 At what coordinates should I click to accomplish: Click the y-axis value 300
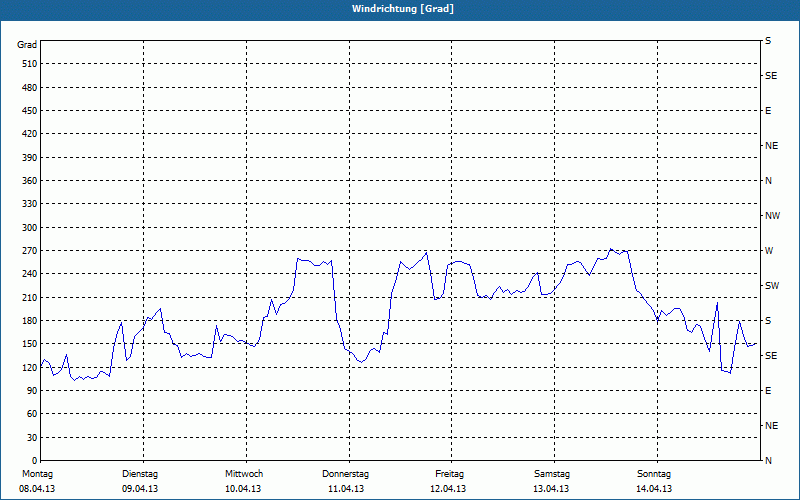(29, 228)
